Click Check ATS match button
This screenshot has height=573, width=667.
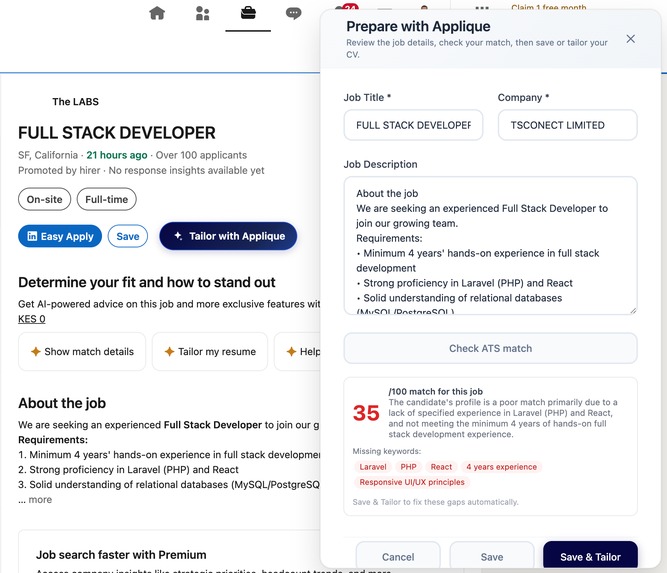[x=490, y=348]
